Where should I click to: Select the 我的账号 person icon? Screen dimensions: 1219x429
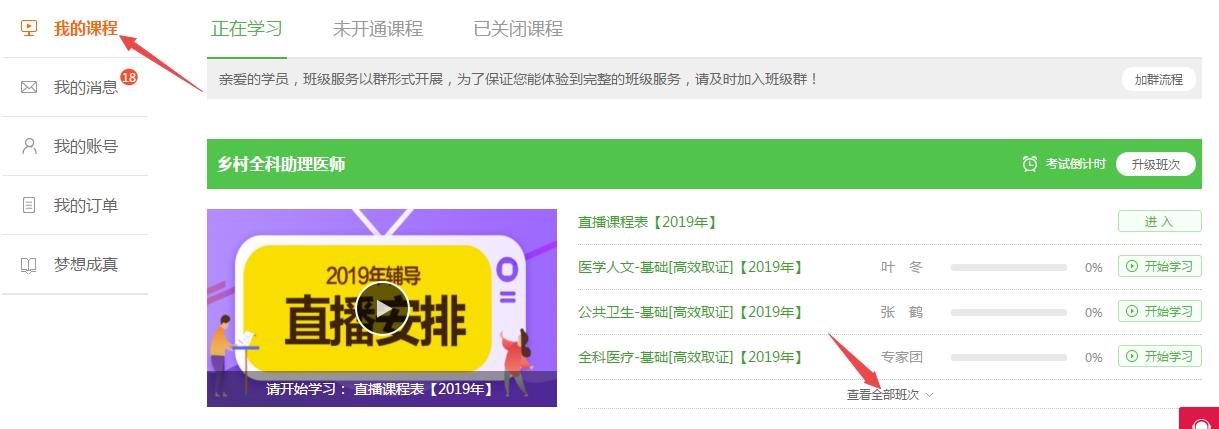pos(29,146)
